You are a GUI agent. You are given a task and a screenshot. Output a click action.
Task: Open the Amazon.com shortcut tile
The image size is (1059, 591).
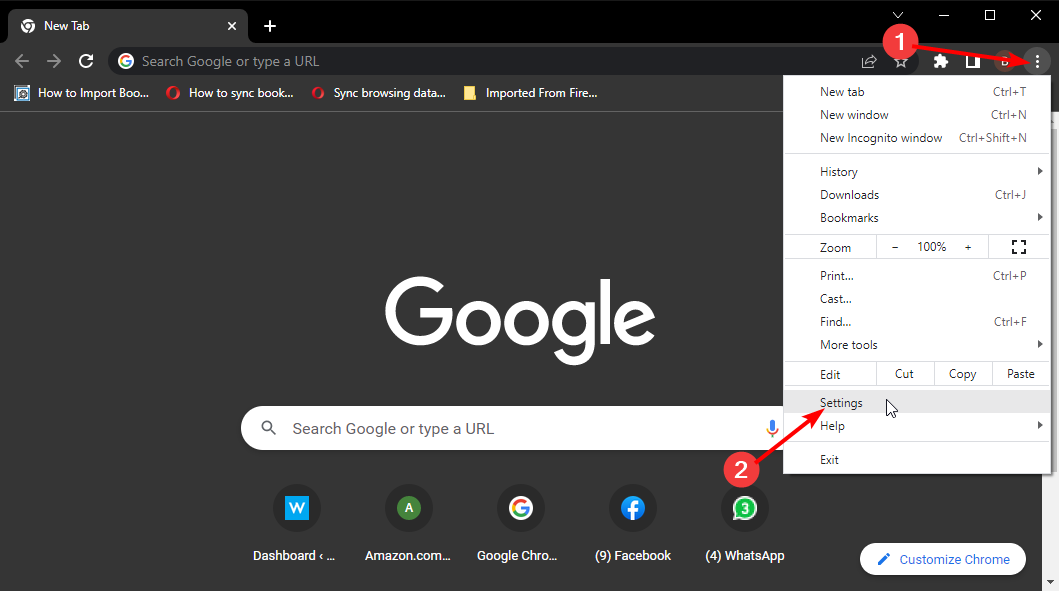408,524
